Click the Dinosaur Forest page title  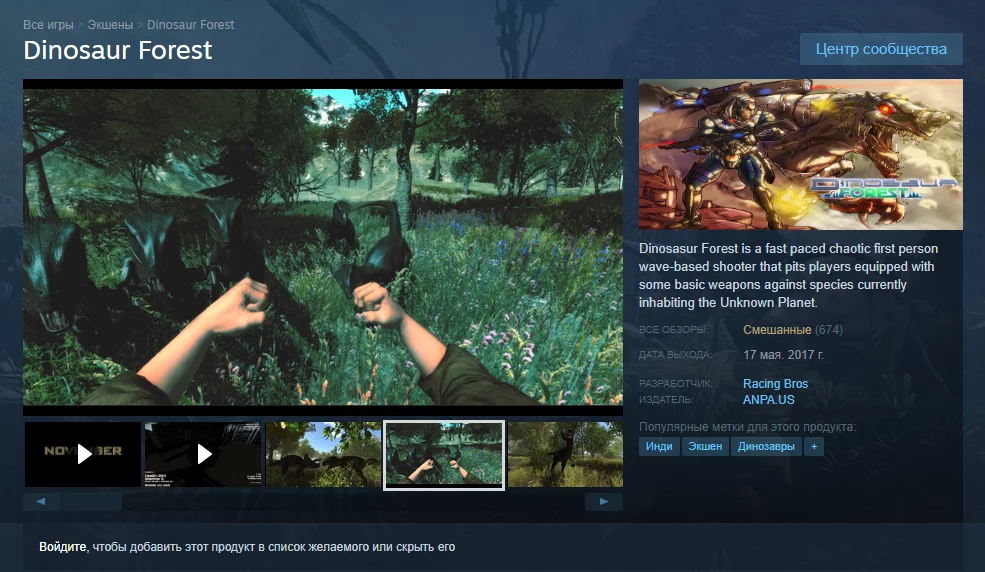(117, 50)
